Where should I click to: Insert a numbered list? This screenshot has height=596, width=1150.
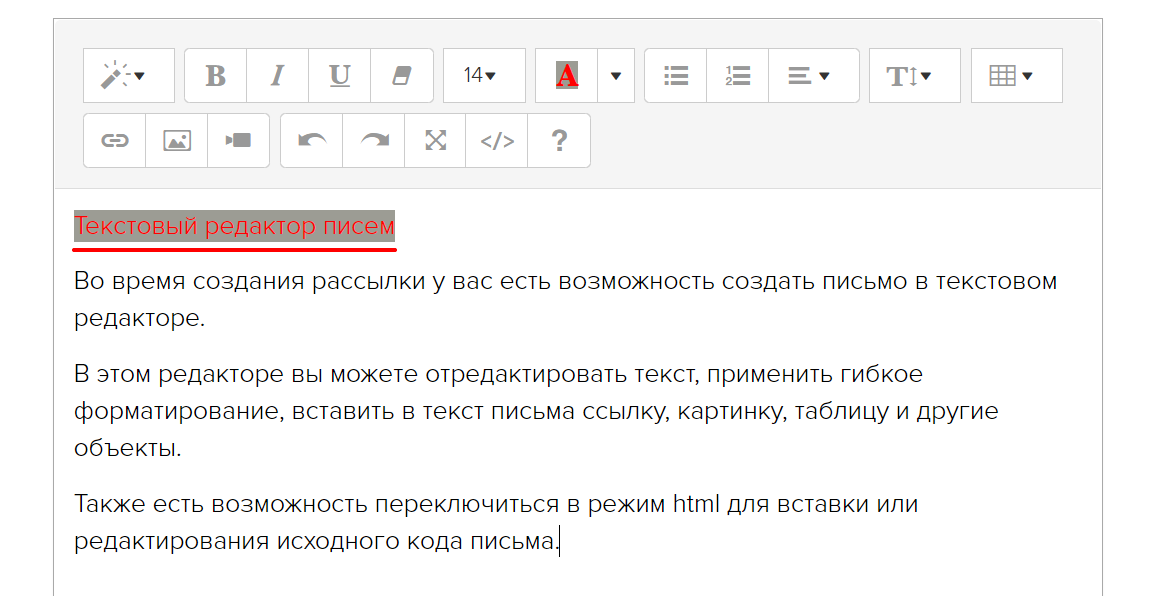pos(737,76)
